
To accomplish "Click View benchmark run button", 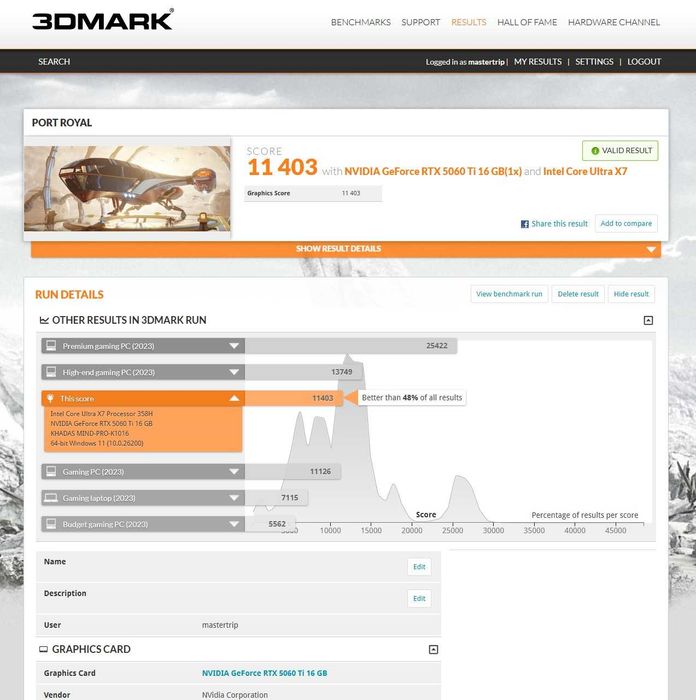I will click(509, 294).
